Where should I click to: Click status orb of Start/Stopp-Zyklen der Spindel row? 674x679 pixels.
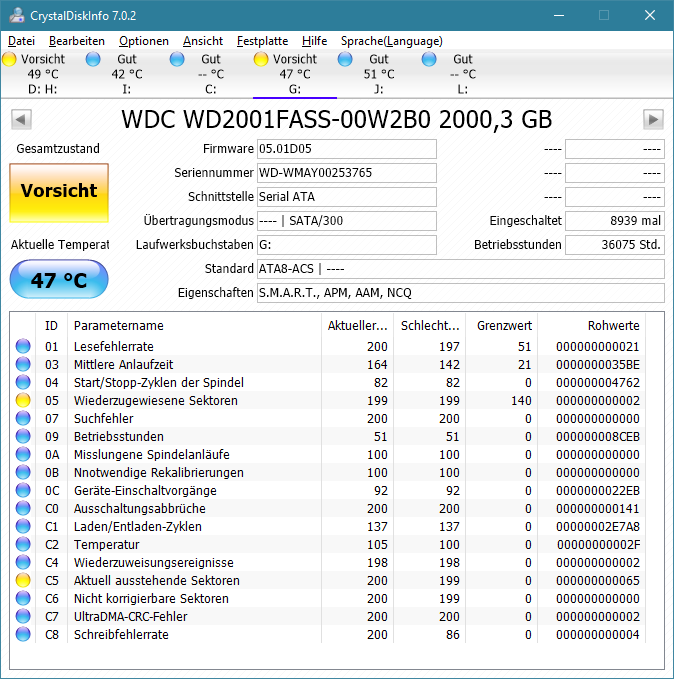(x=23, y=382)
